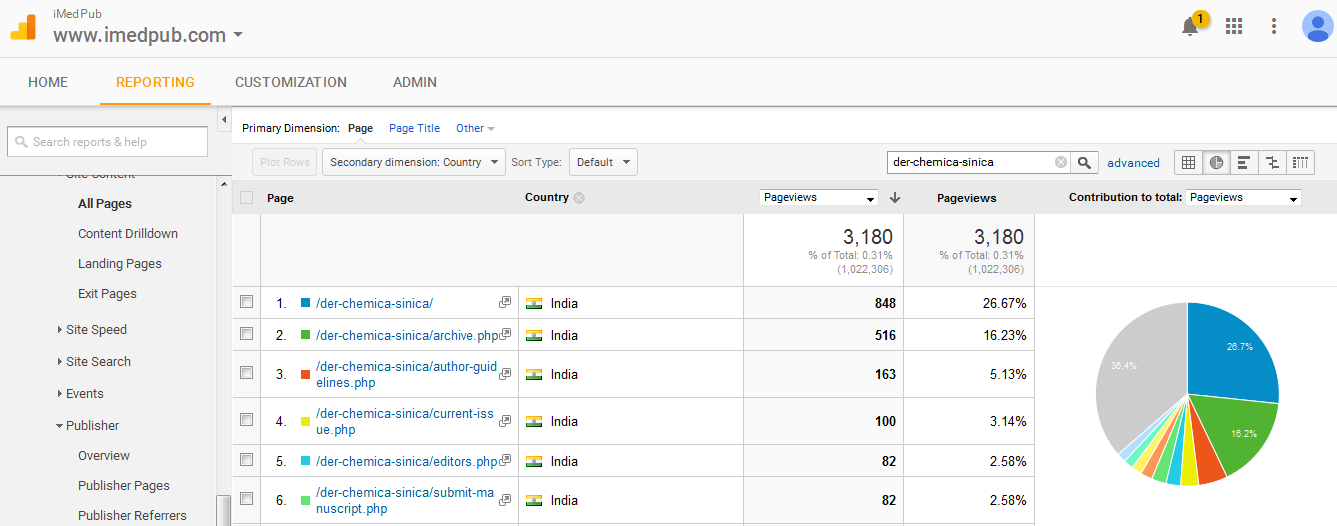Screen dimensions: 1337x526
Task: Run the table search magnifier button
Action: tap(1084, 162)
